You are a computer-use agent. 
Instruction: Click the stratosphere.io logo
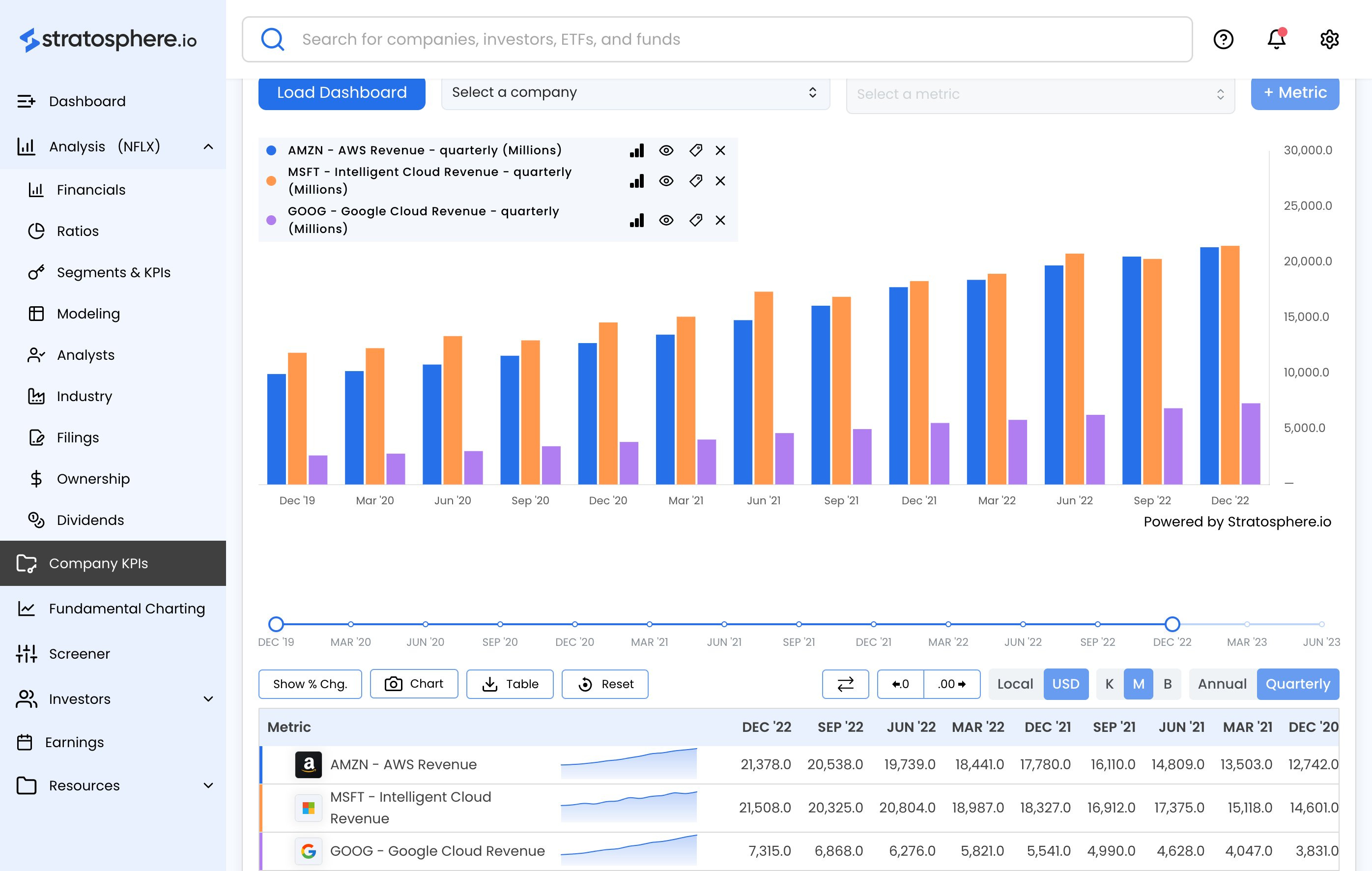click(x=108, y=39)
